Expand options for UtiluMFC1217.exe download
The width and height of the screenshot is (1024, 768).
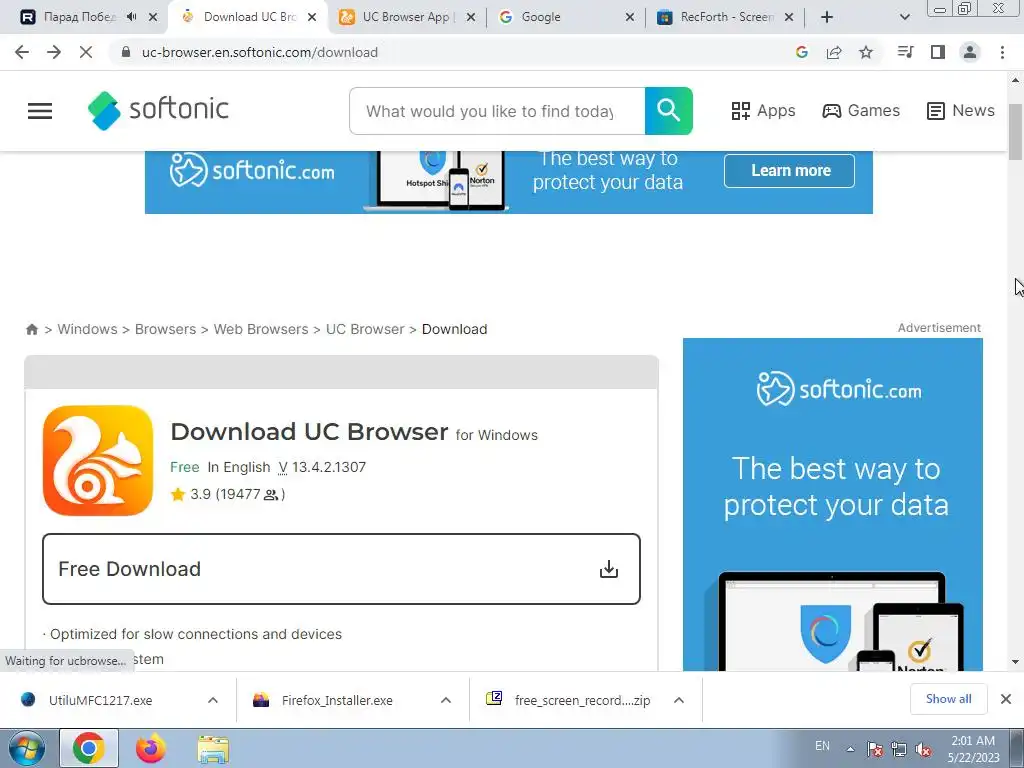(x=213, y=700)
